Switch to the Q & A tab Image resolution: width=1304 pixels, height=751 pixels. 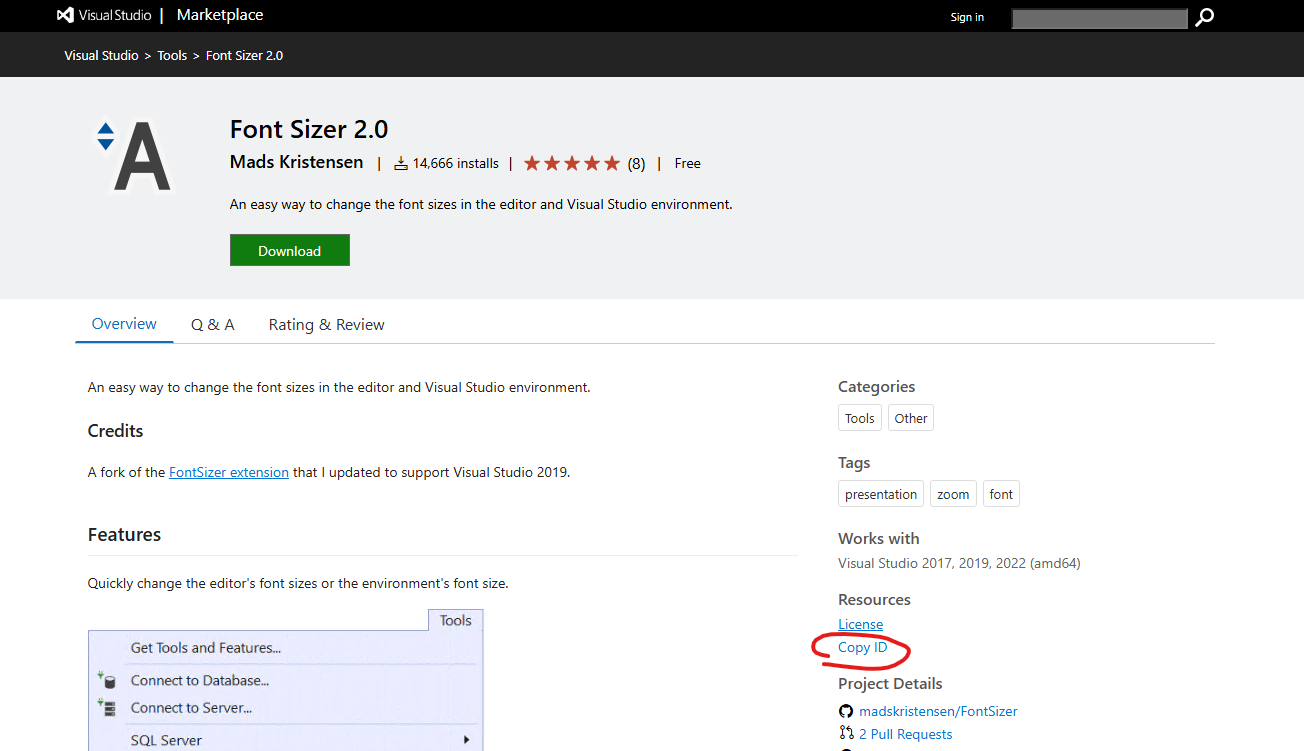(213, 325)
